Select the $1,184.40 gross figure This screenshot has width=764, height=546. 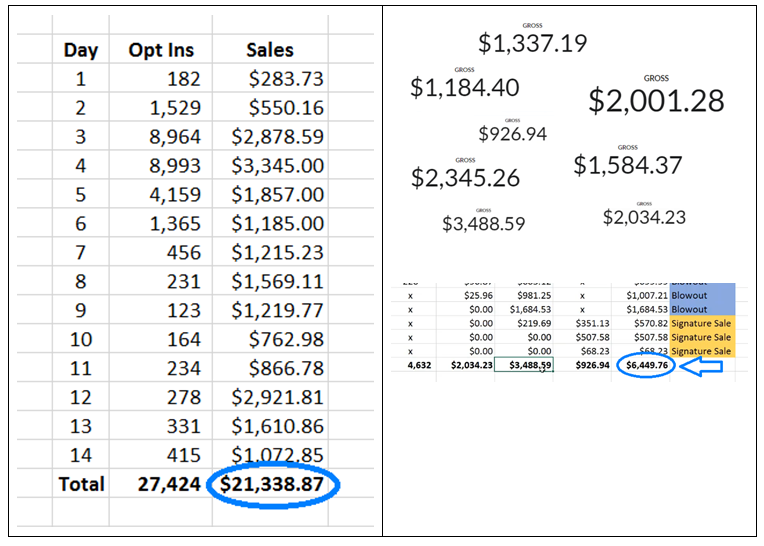(464, 88)
